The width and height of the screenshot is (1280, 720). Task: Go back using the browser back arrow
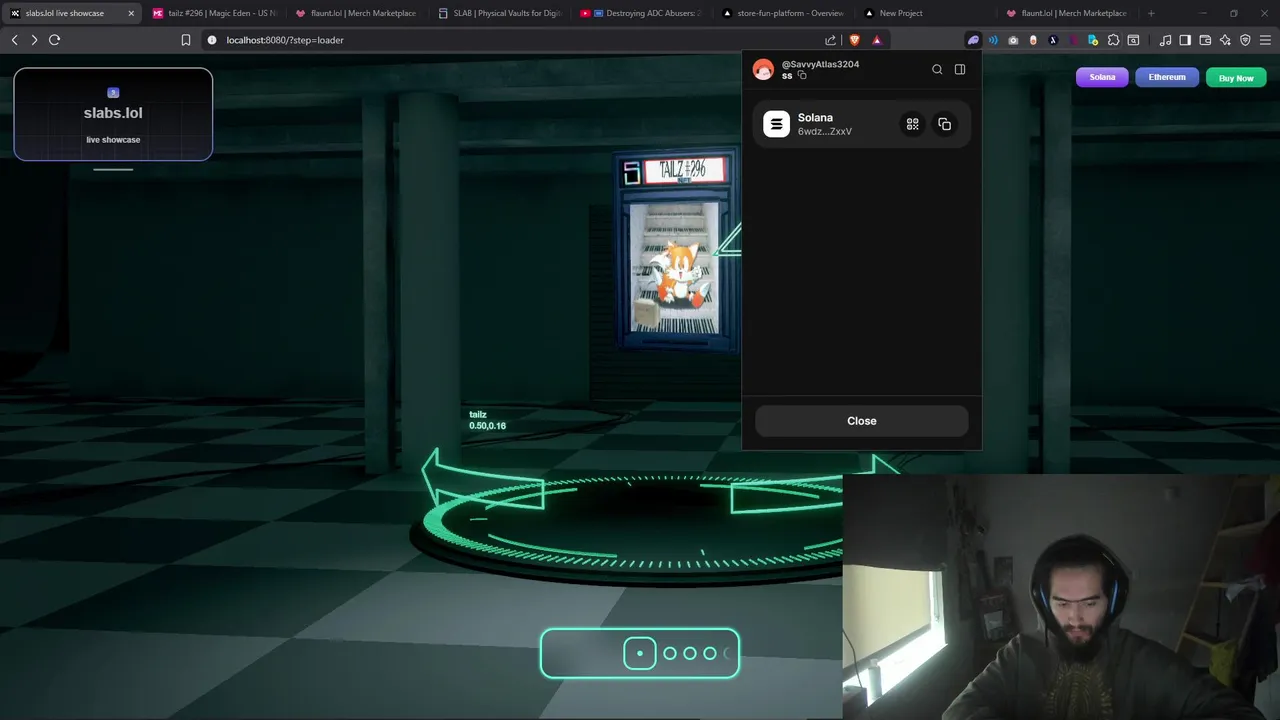click(14, 40)
